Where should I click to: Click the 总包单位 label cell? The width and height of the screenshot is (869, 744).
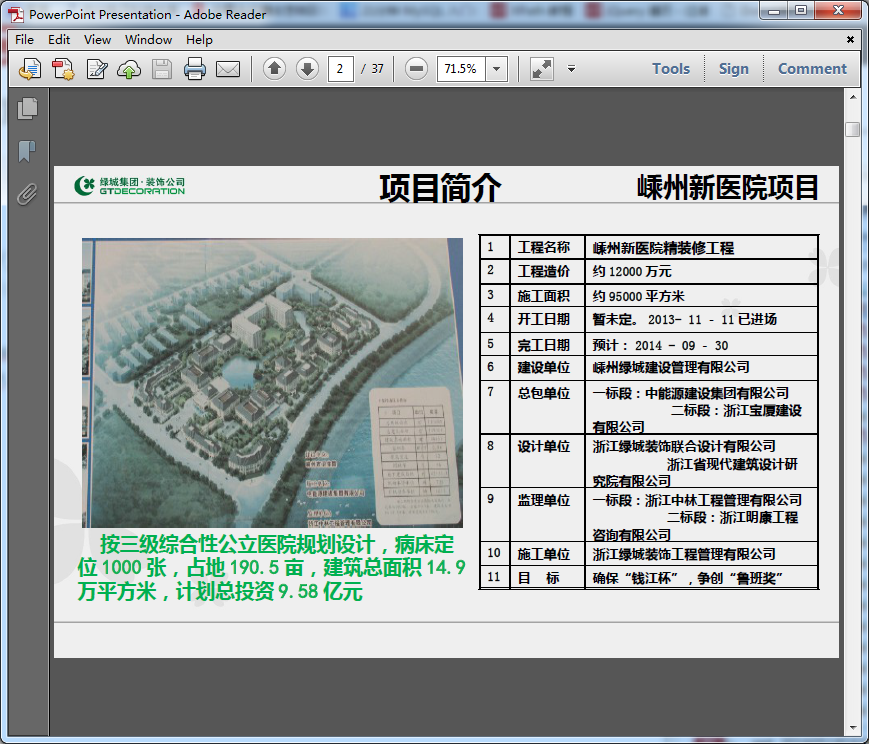click(x=548, y=407)
